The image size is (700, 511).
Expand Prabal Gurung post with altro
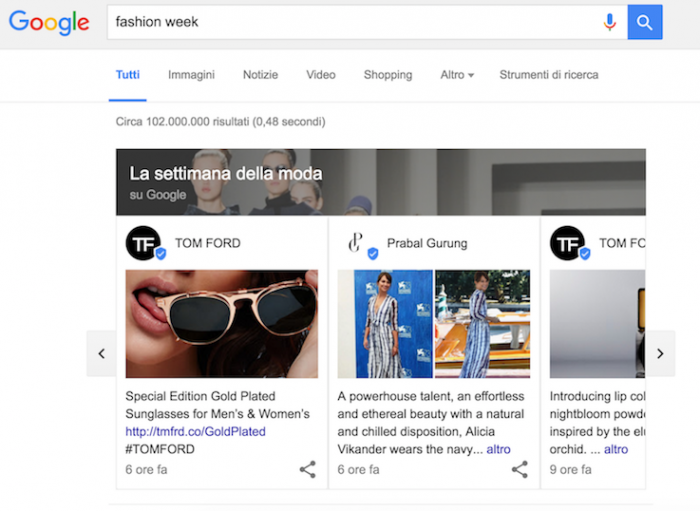pos(498,449)
